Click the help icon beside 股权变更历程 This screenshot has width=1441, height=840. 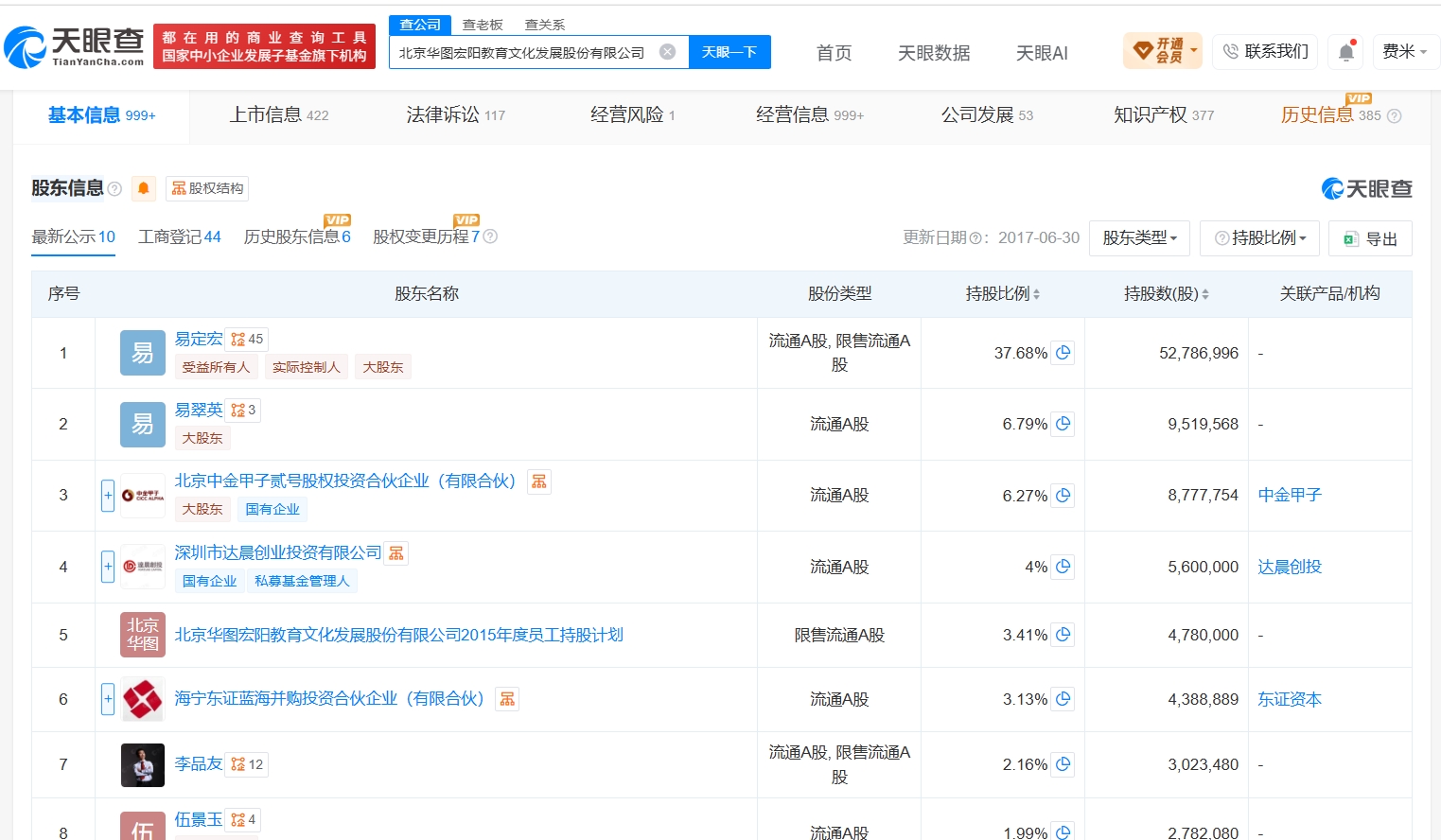coord(490,236)
